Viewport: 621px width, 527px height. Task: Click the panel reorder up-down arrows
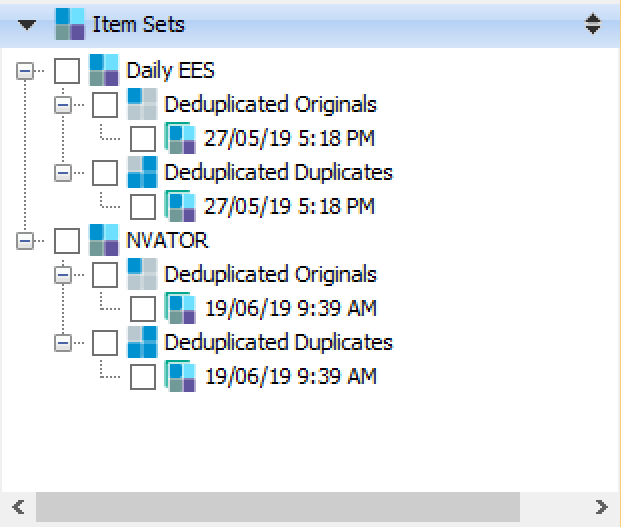(592, 24)
